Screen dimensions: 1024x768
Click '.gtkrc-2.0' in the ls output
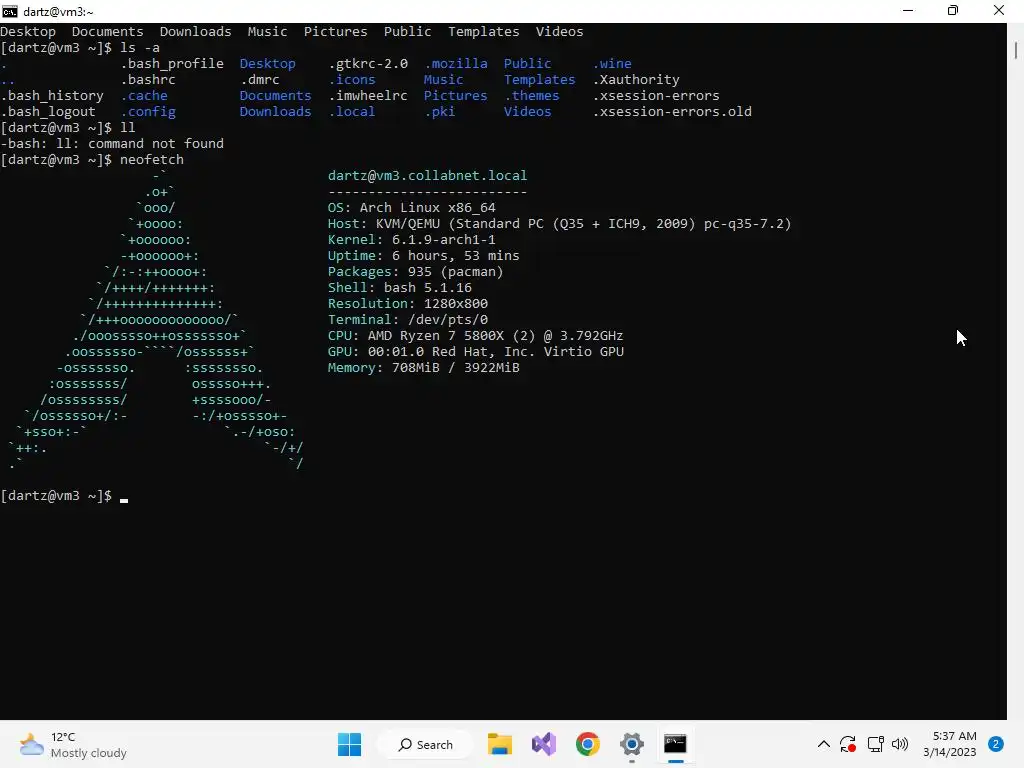[368, 63]
